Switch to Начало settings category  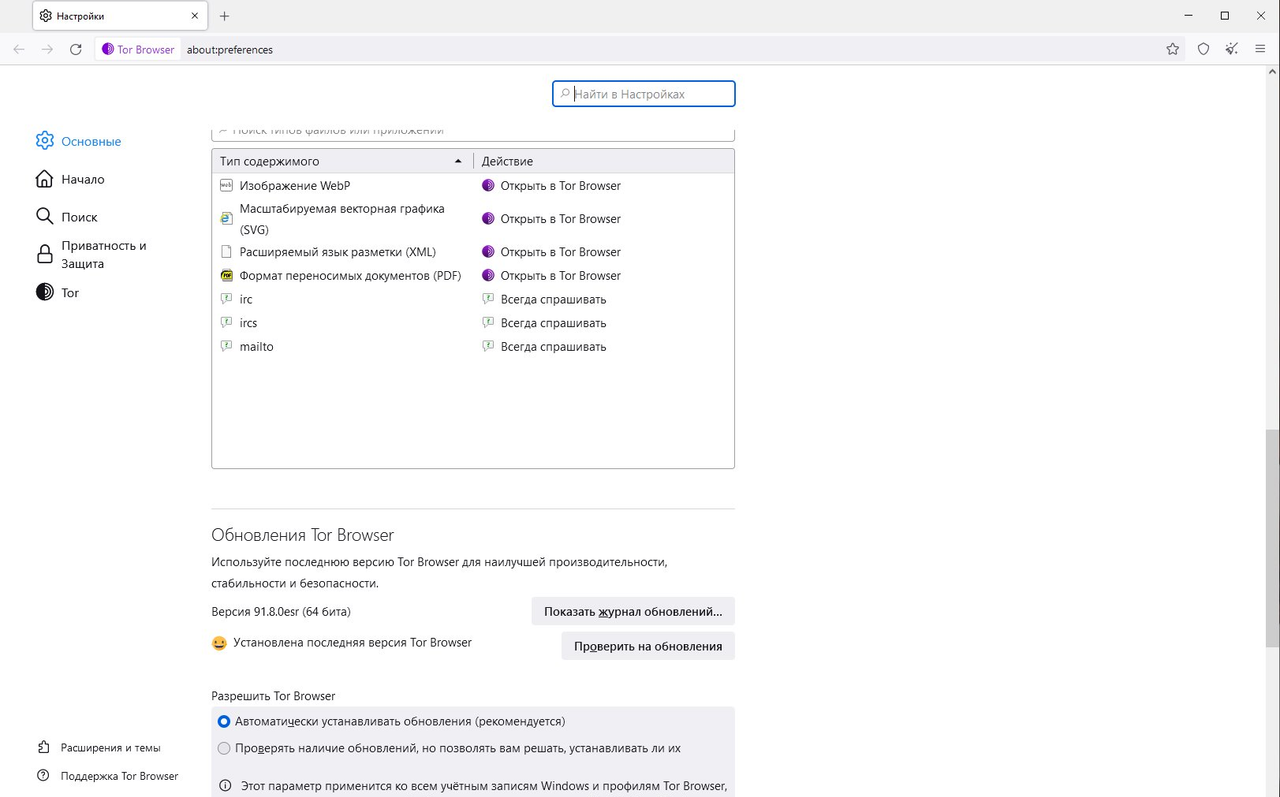[83, 179]
